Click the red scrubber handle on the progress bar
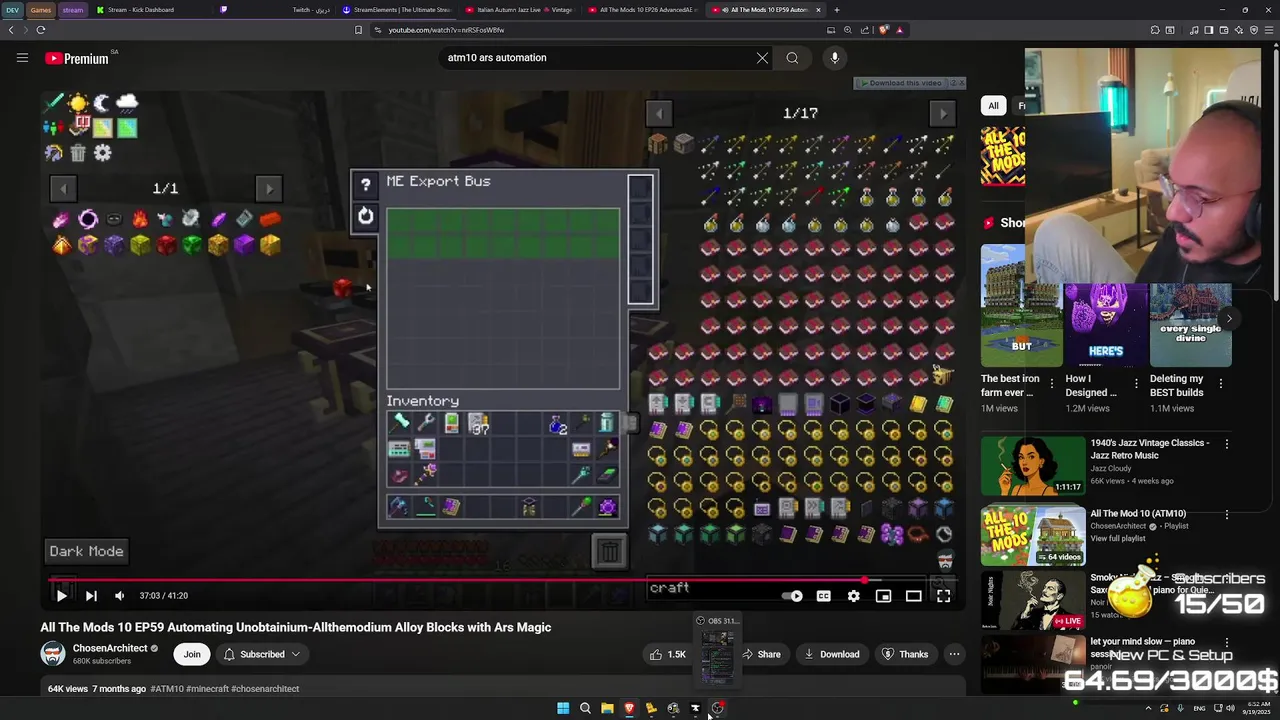Image resolution: width=1280 pixels, height=720 pixels. pyautogui.click(x=863, y=579)
